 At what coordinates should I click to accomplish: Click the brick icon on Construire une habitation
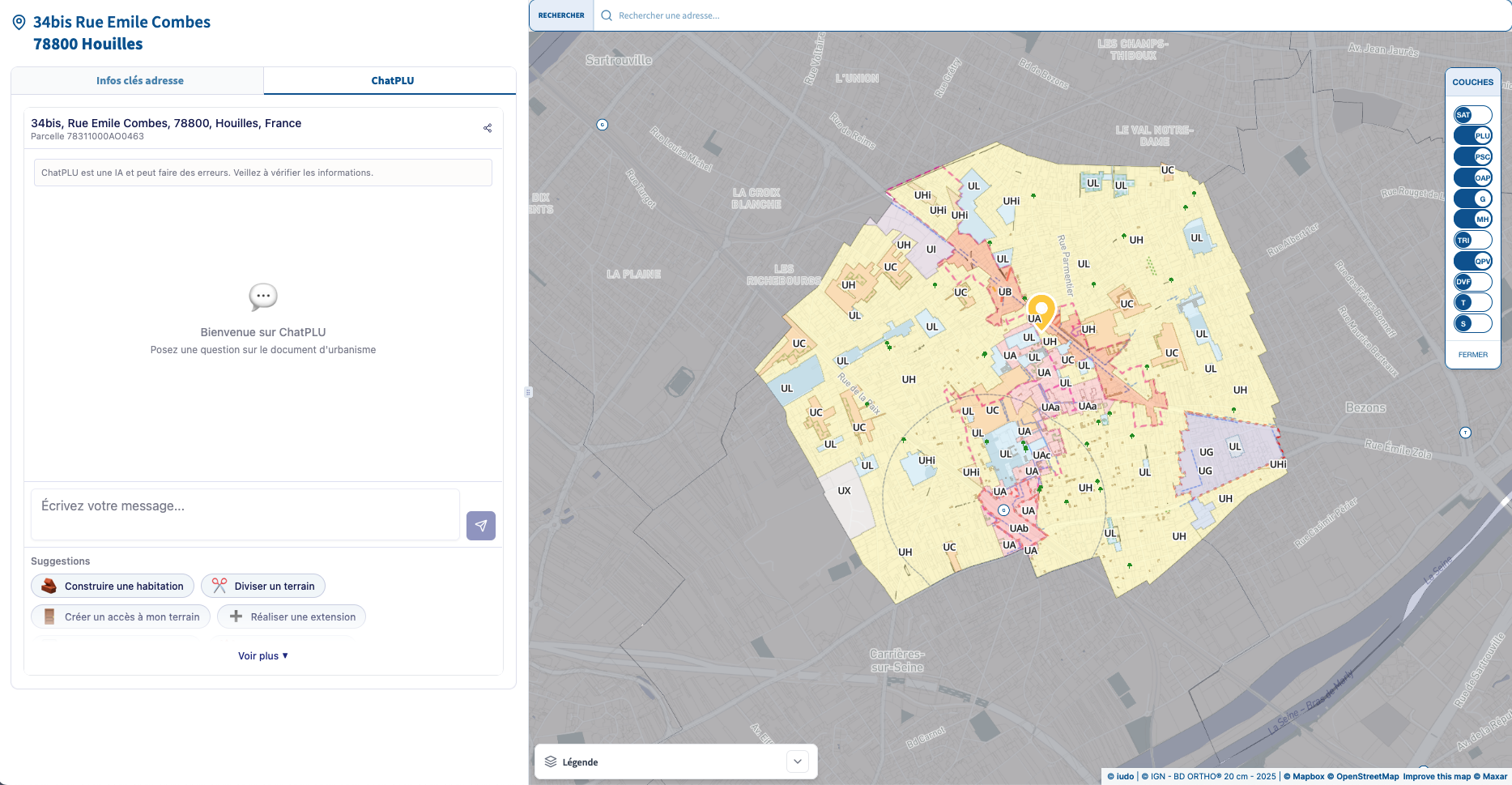coord(48,585)
